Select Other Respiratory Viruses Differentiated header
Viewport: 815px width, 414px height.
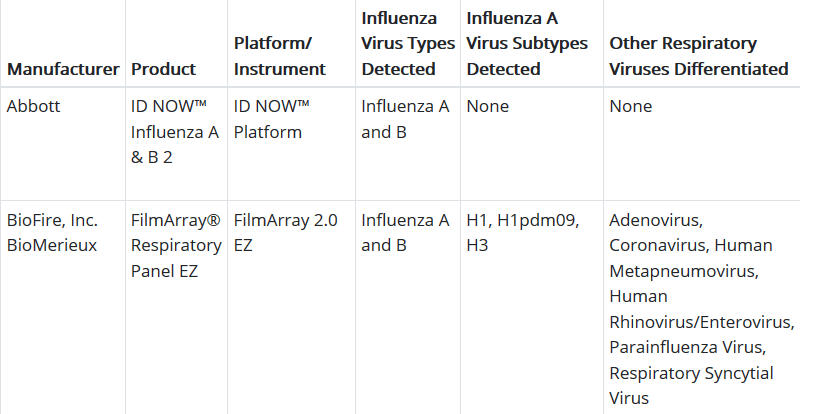[698, 56]
